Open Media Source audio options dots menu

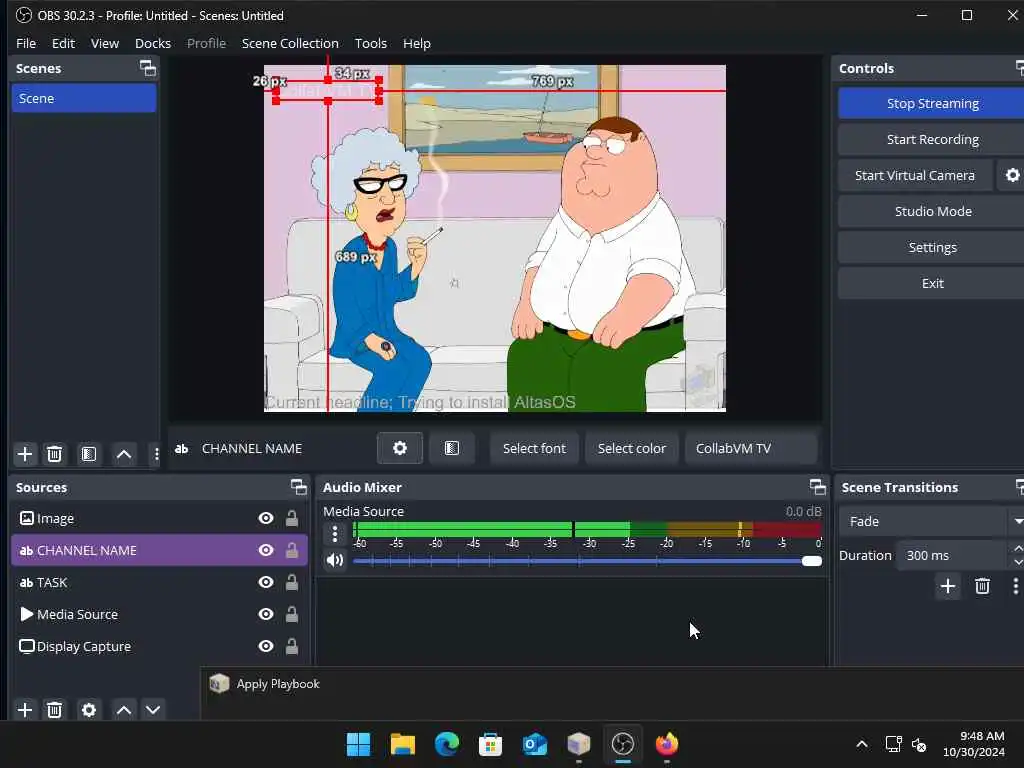335,534
